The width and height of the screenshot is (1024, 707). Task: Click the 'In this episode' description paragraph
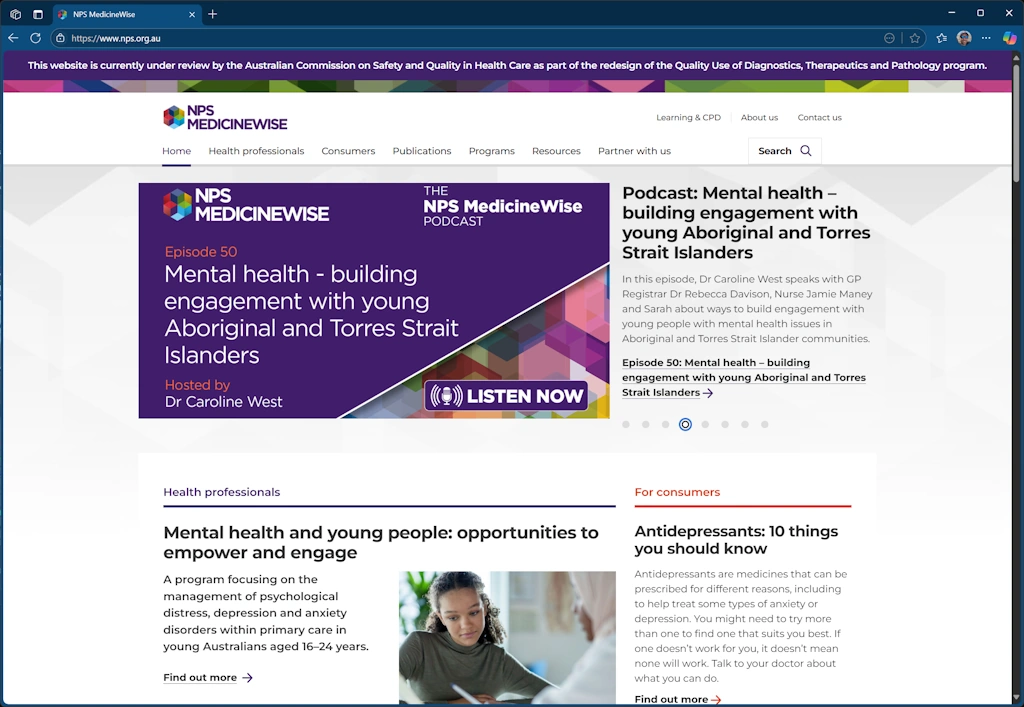point(747,309)
